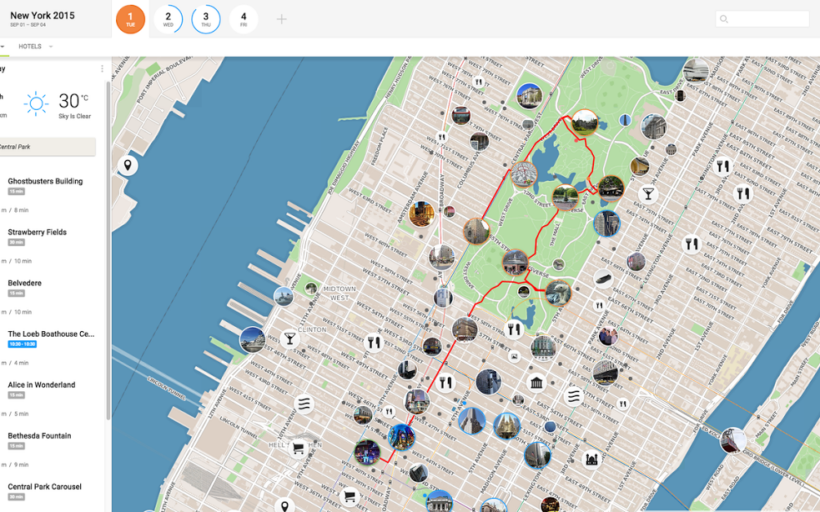Open the day options three-dot menu
Viewport: 820px width, 512px height.
pyautogui.click(x=102, y=69)
